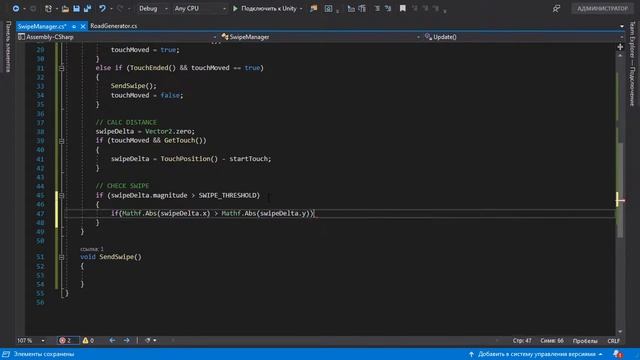Open the Toolbox side panel tab
The width and height of the screenshot is (640, 360).
8,46
